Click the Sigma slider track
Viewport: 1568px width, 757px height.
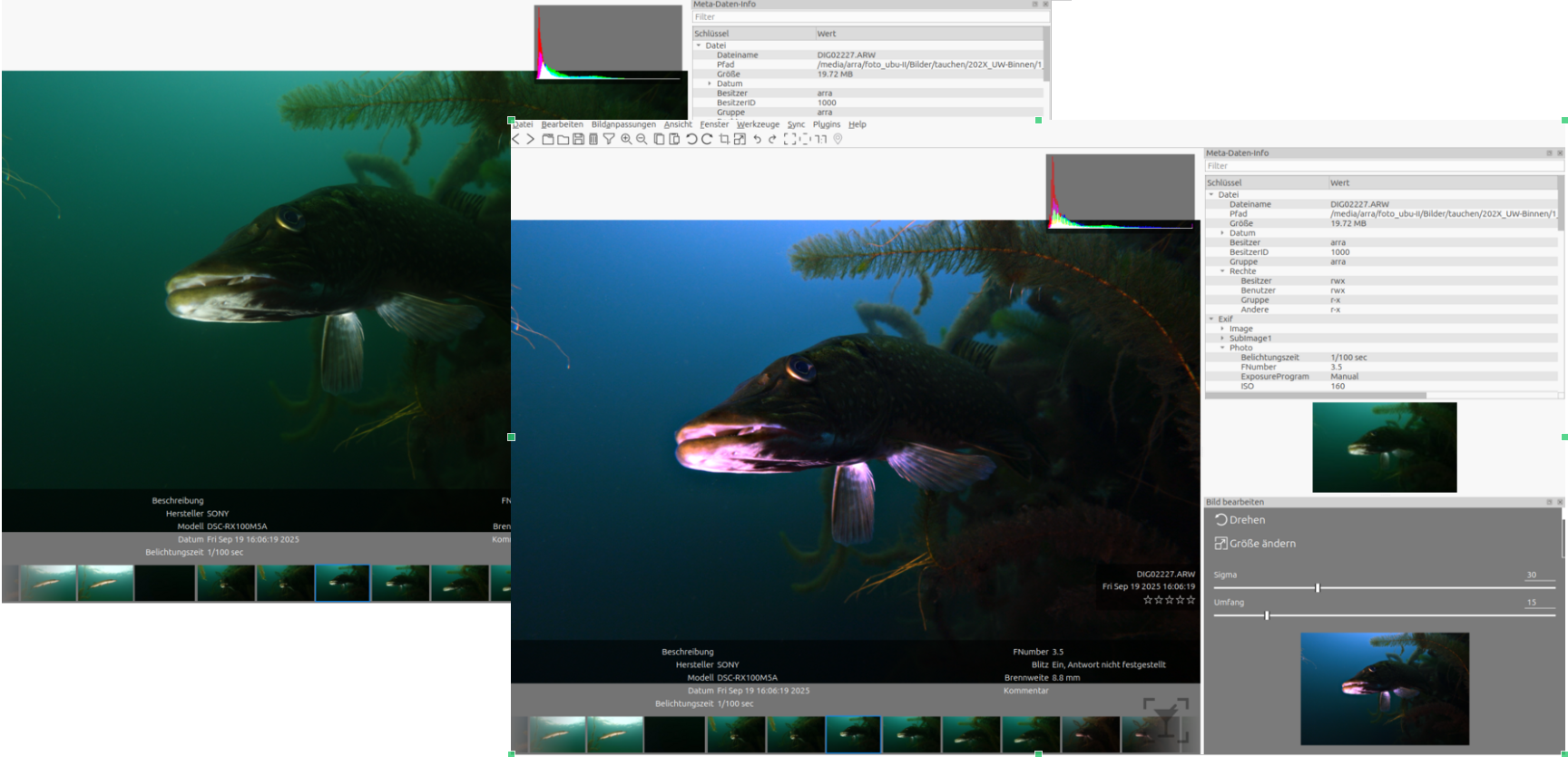pyautogui.click(x=1434, y=588)
